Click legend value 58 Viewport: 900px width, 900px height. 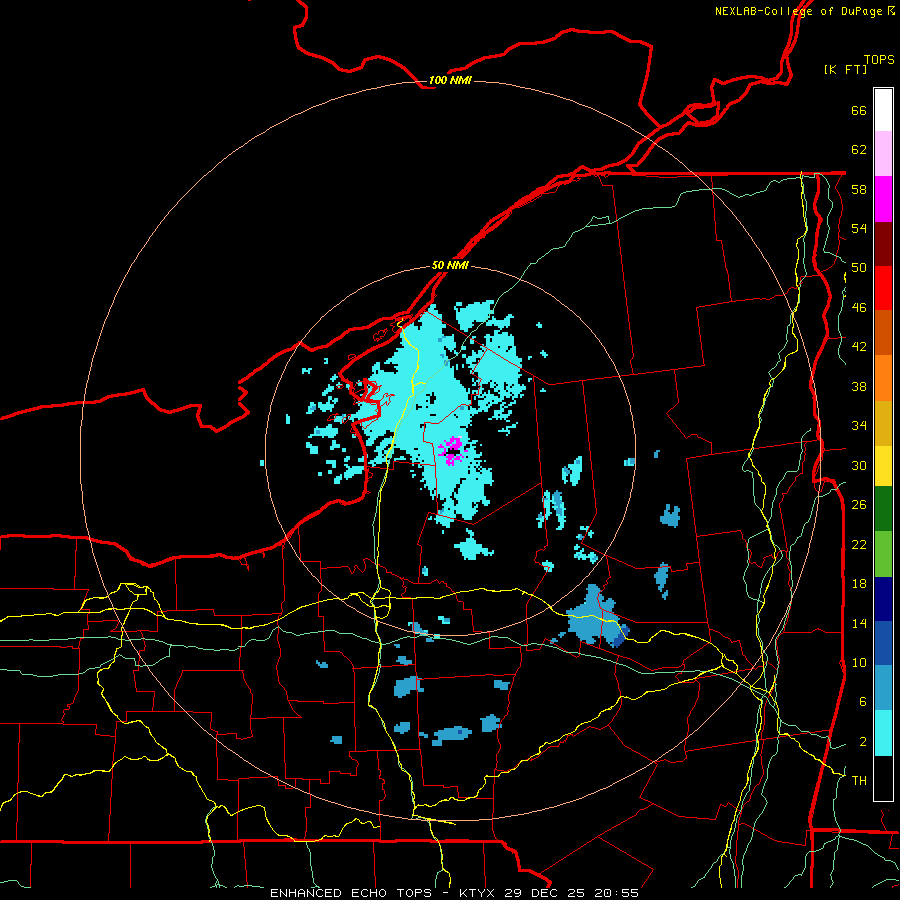tap(859, 189)
